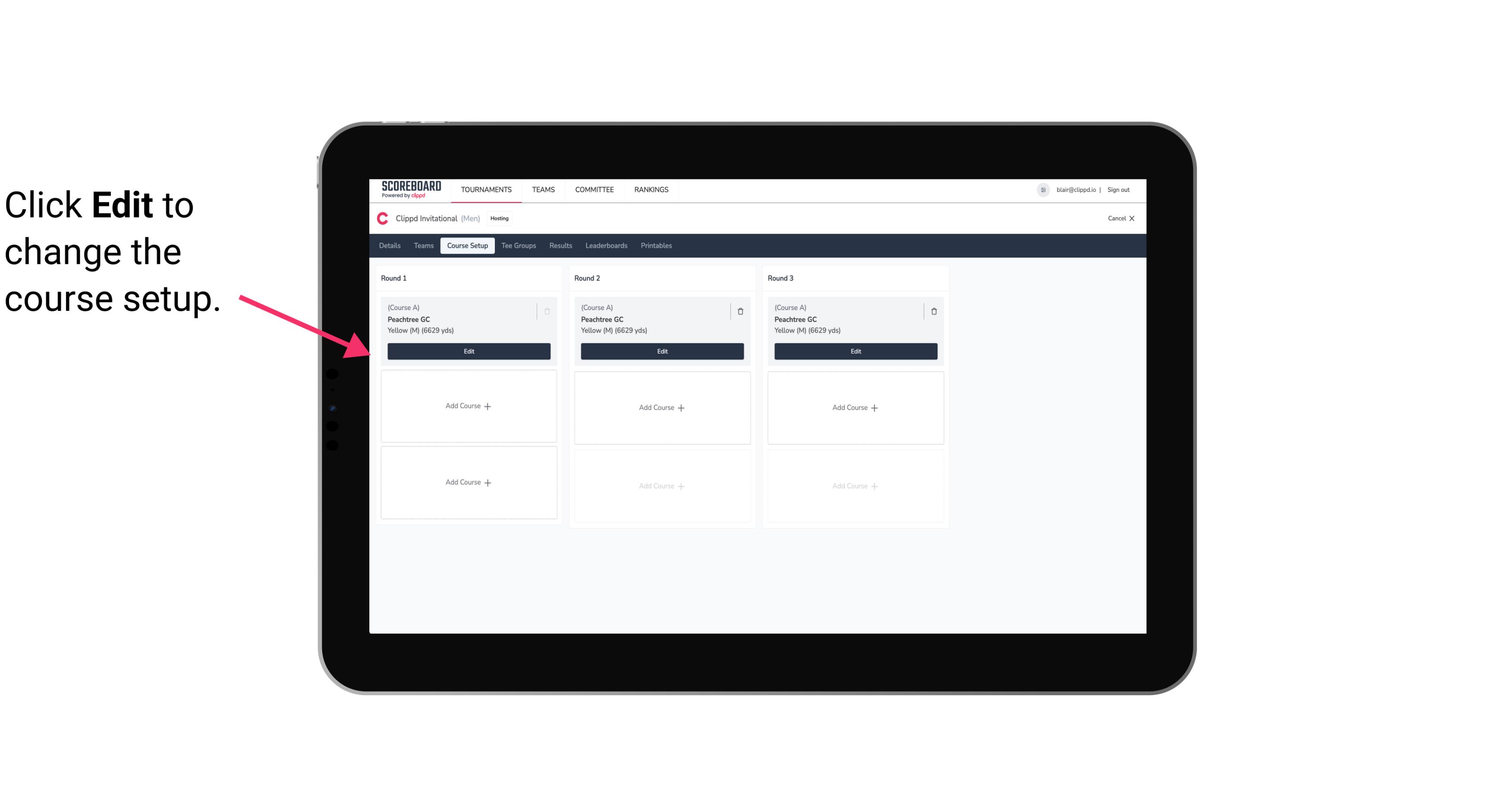Click Add Course for Round 2
Image resolution: width=1510 pixels, height=812 pixels.
661,407
